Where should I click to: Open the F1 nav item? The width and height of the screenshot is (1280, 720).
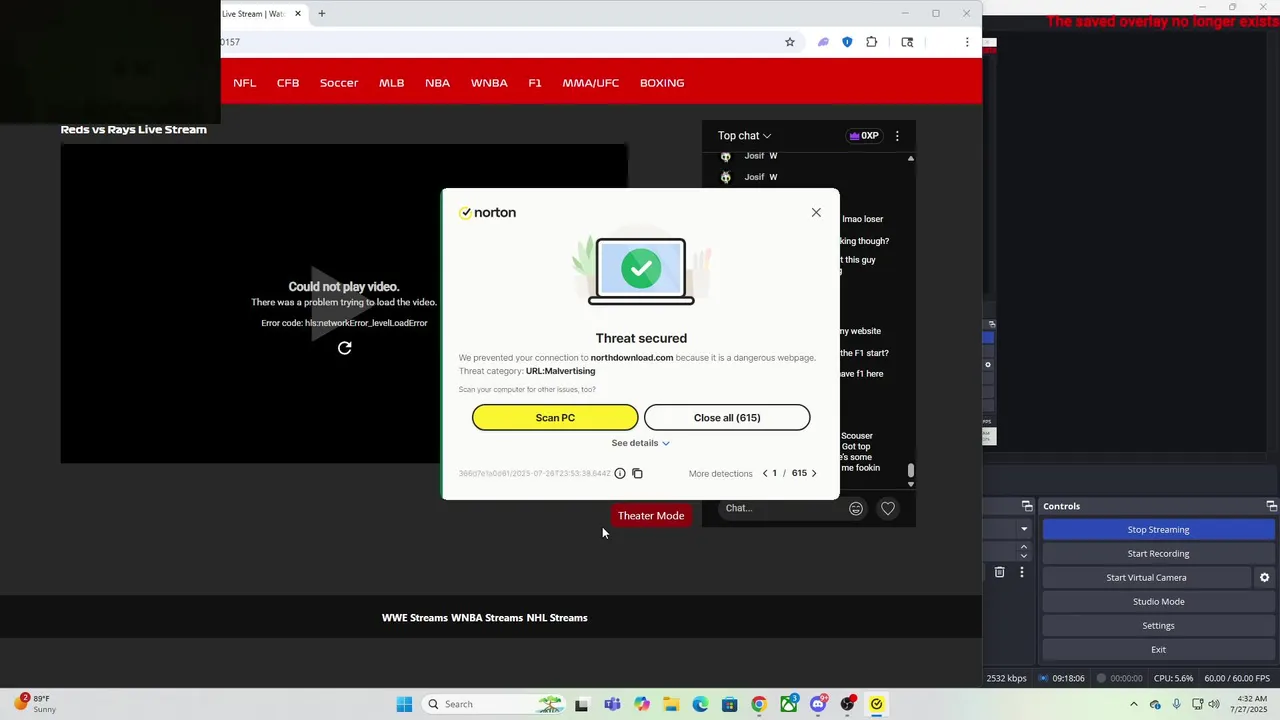[535, 83]
